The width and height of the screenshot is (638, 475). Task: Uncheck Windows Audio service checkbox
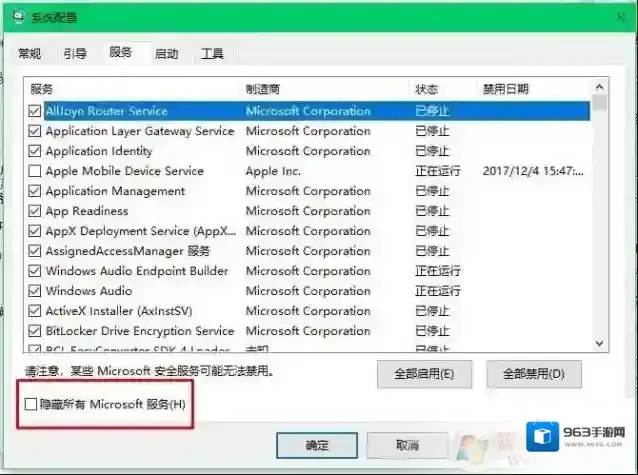point(35,291)
